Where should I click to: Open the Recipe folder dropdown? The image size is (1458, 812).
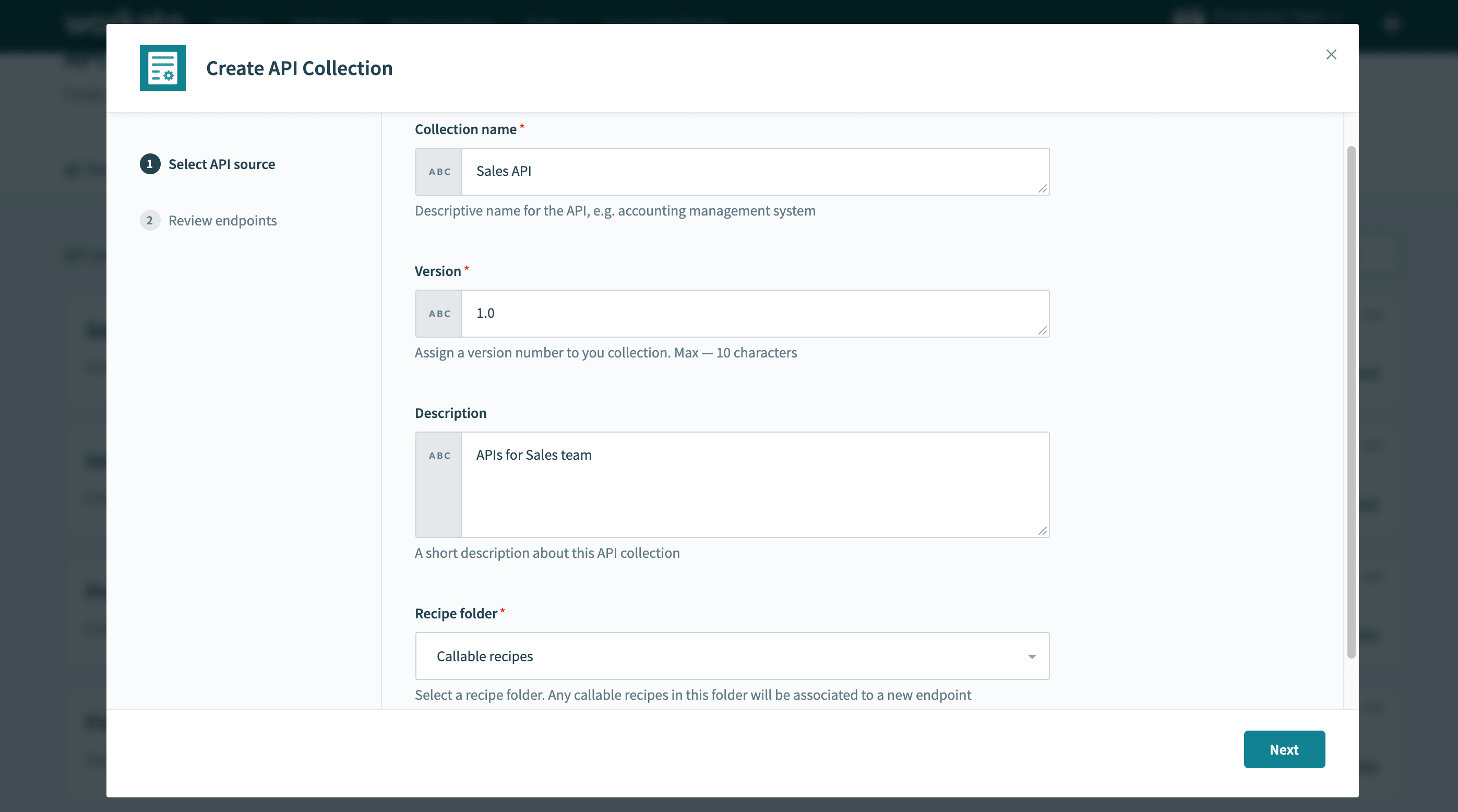tap(732, 656)
